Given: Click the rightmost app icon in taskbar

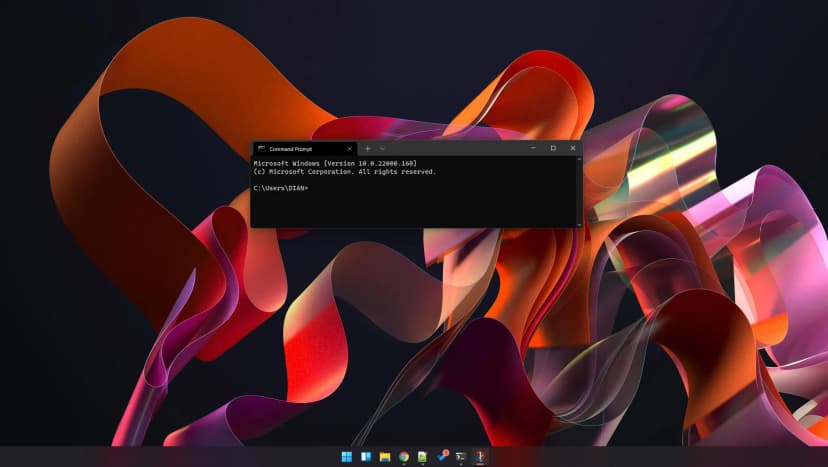Looking at the screenshot, I should [x=479, y=457].
